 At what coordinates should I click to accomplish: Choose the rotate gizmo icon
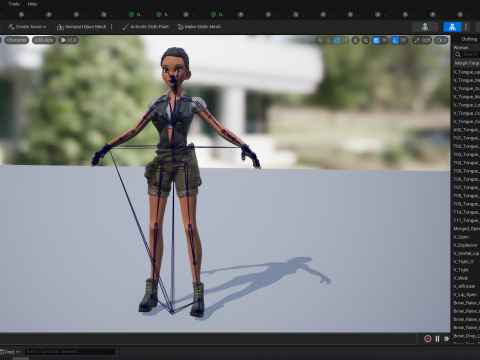tap(337, 40)
